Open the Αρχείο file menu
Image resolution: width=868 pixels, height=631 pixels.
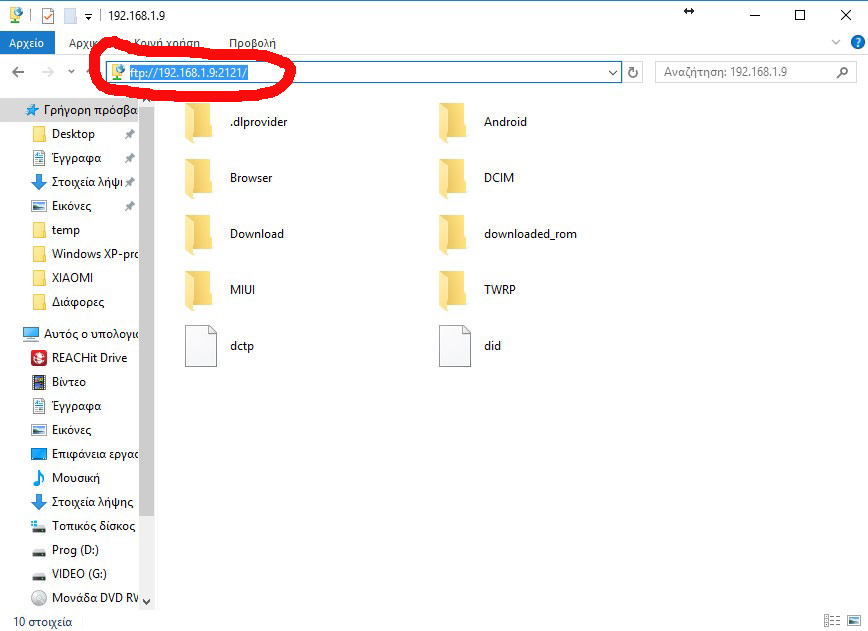click(27, 43)
